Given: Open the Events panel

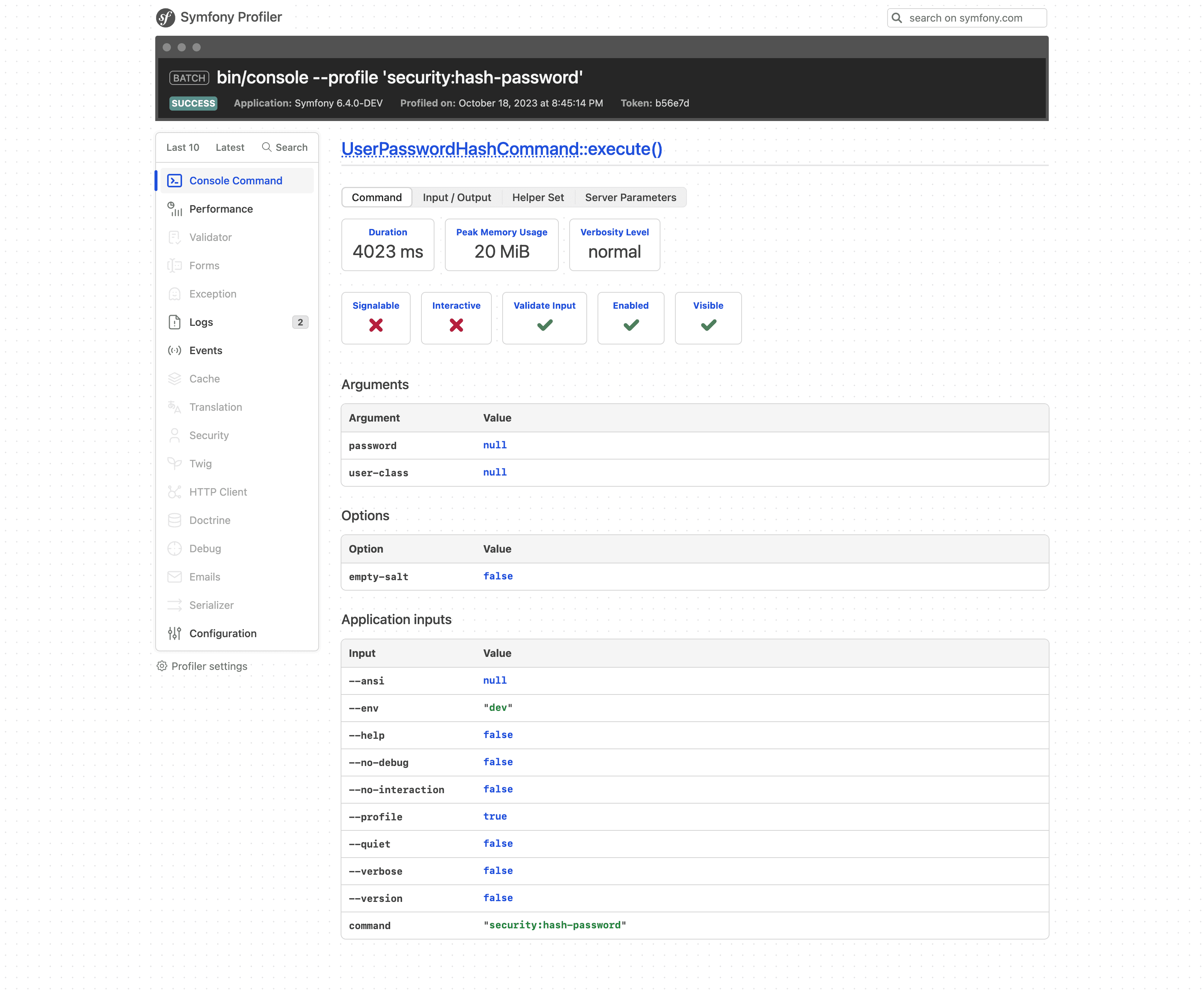Looking at the screenshot, I should coord(206,350).
